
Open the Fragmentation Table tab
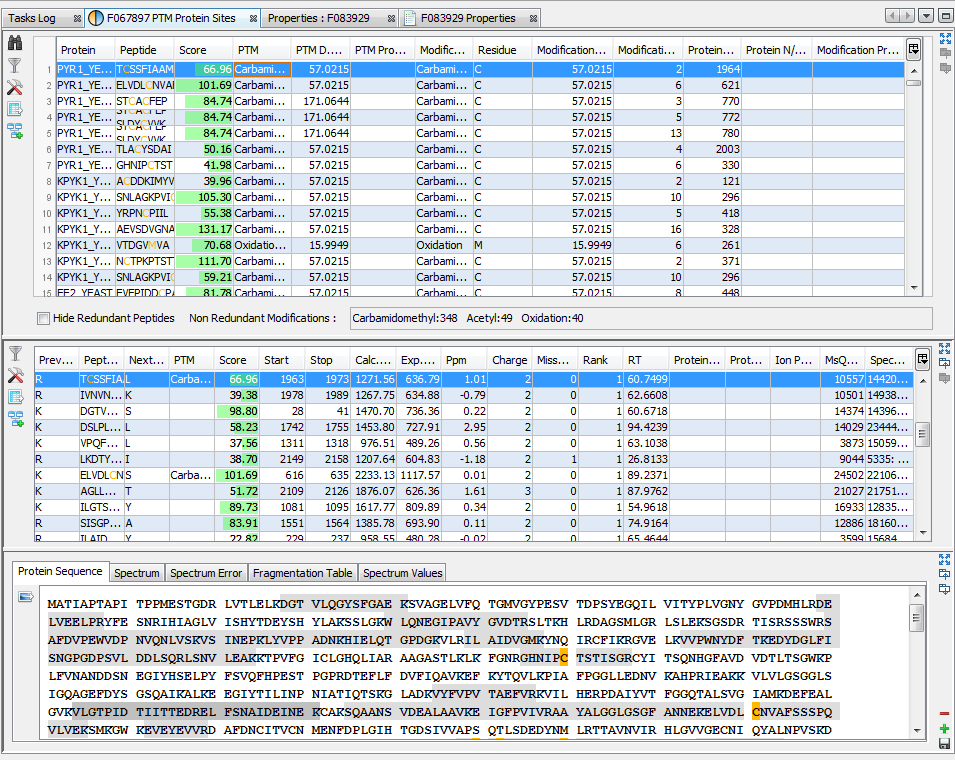pyautogui.click(x=302, y=573)
